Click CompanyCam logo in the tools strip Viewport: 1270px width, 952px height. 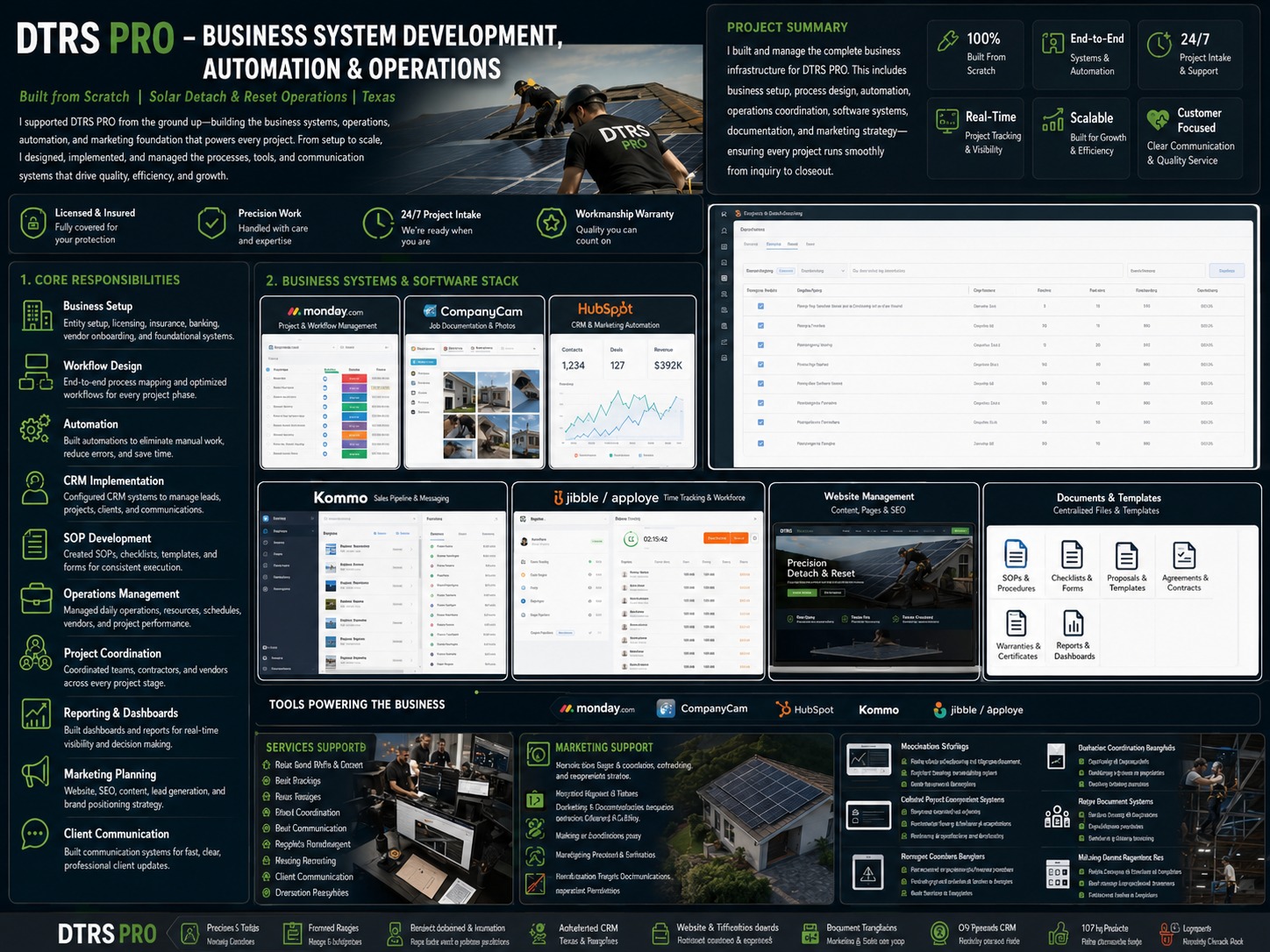703,708
